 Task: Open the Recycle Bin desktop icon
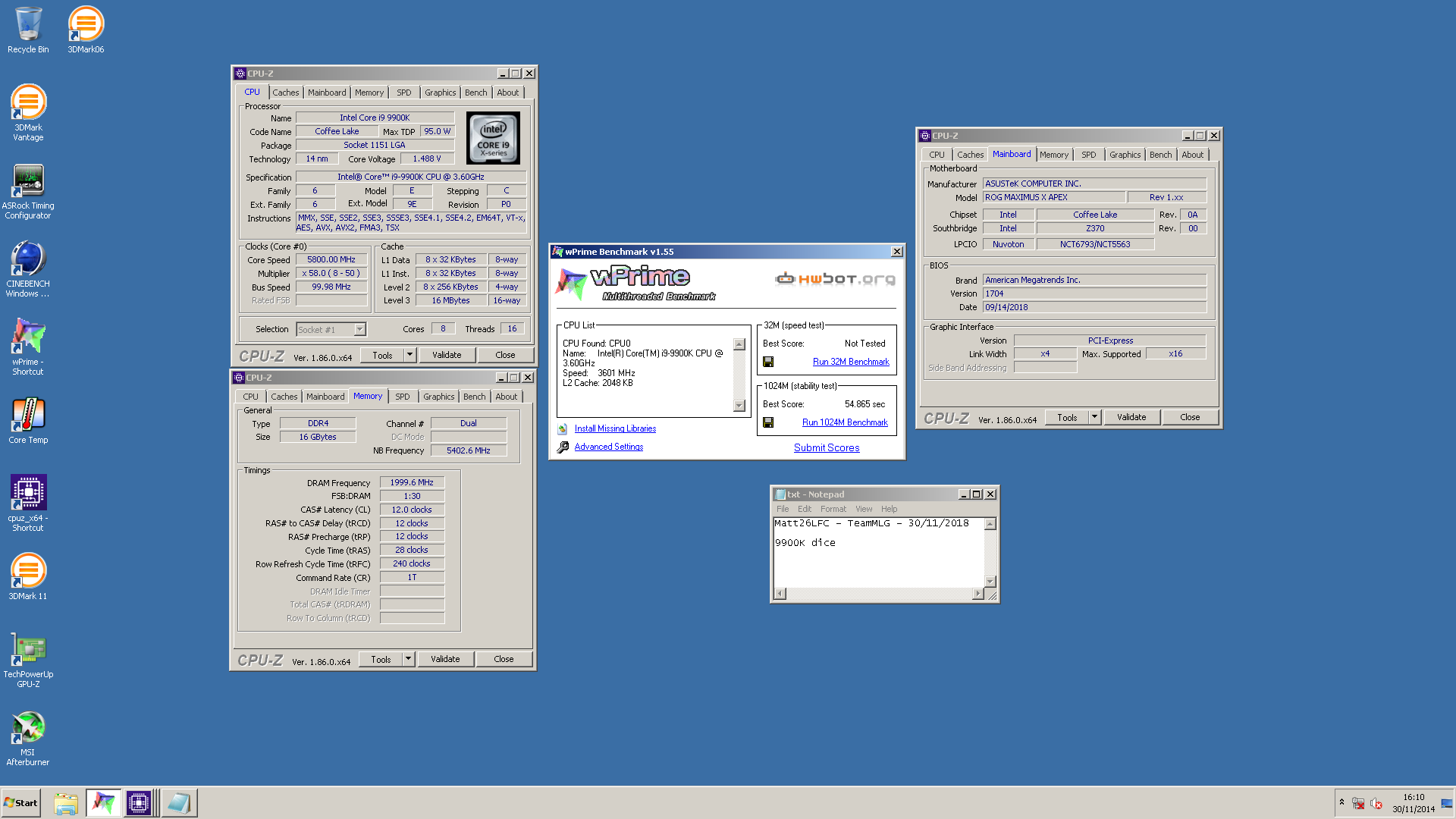tap(28, 30)
